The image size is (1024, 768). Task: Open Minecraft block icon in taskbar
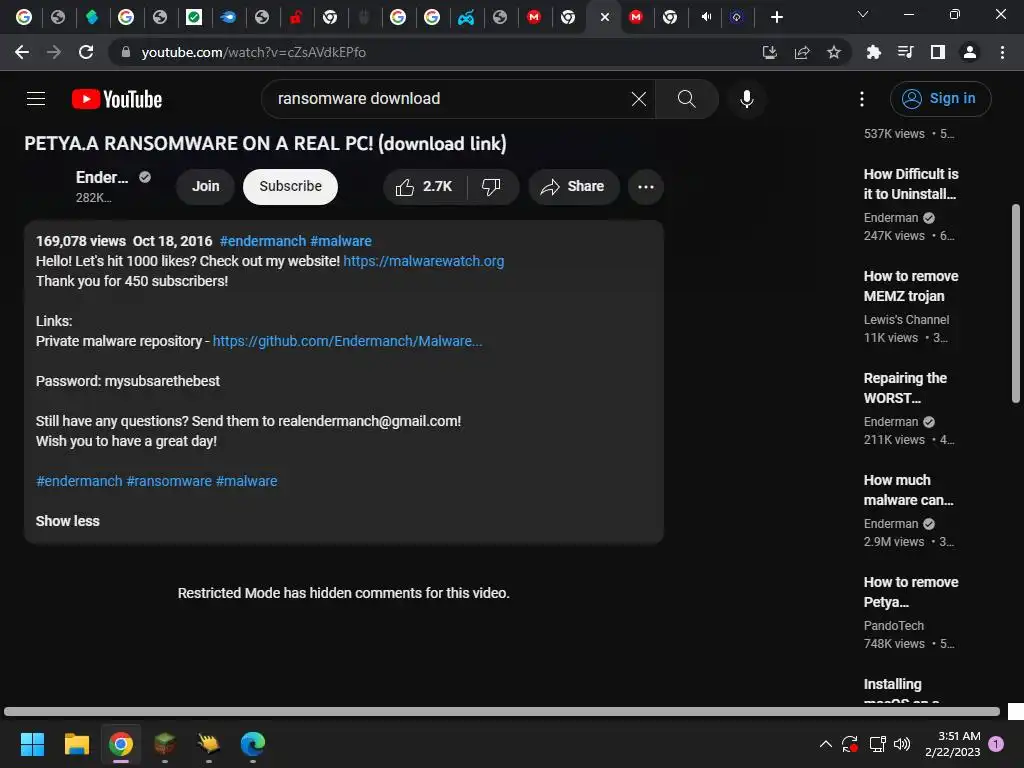tap(165, 744)
